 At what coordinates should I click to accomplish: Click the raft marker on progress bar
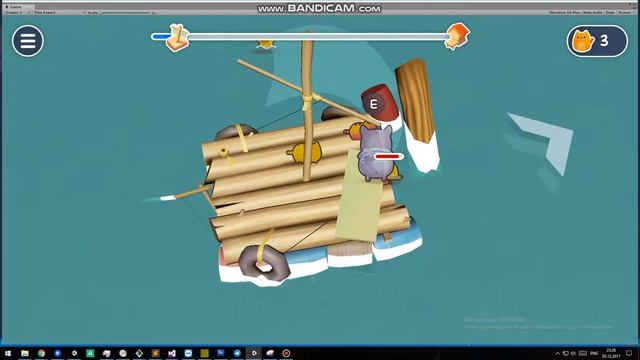(x=178, y=38)
